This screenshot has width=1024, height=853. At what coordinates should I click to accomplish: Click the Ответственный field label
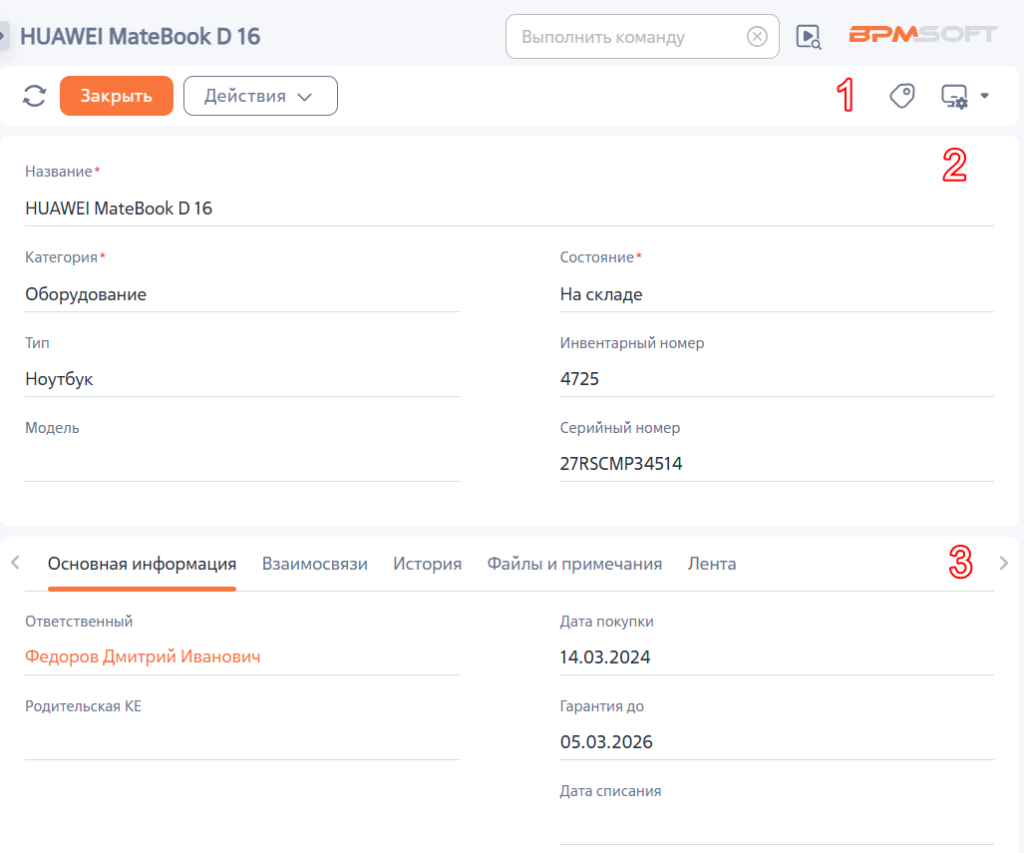tap(79, 621)
